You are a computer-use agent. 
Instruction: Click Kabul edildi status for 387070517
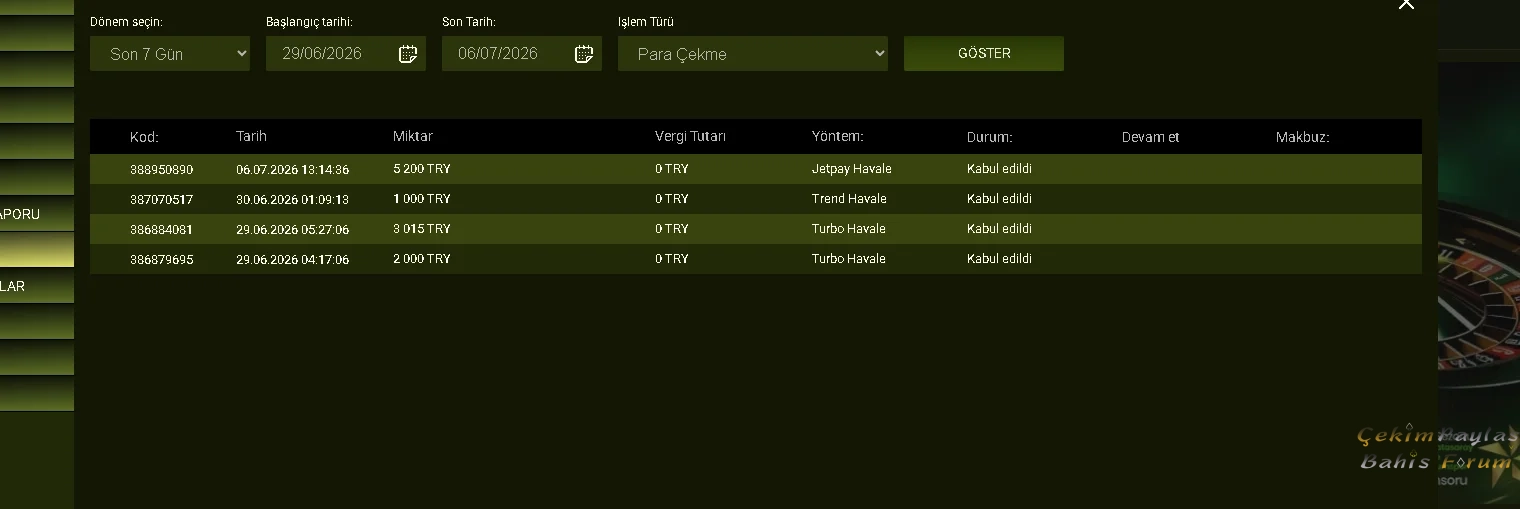999,199
